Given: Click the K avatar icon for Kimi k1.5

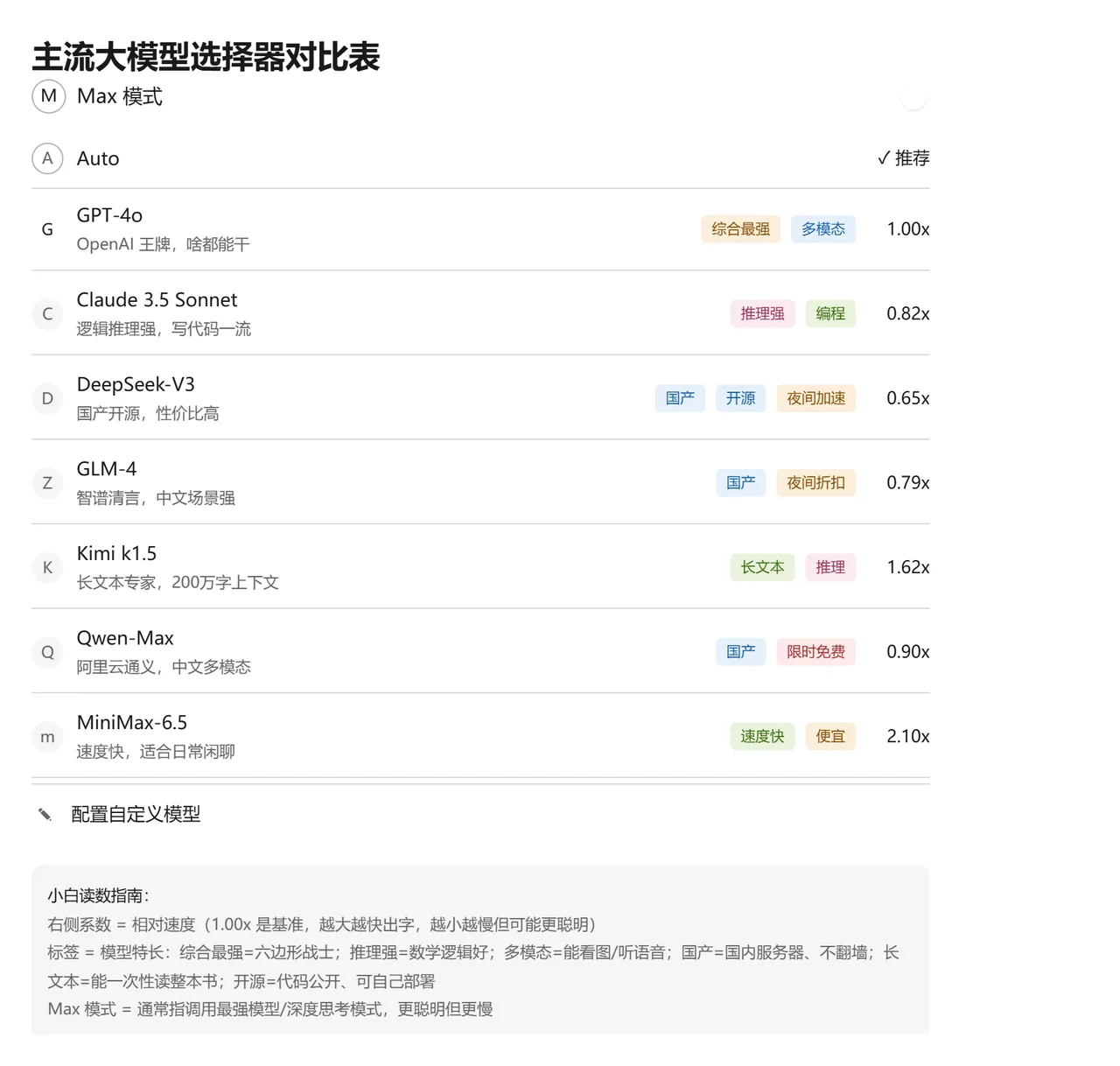Looking at the screenshot, I should (47, 567).
